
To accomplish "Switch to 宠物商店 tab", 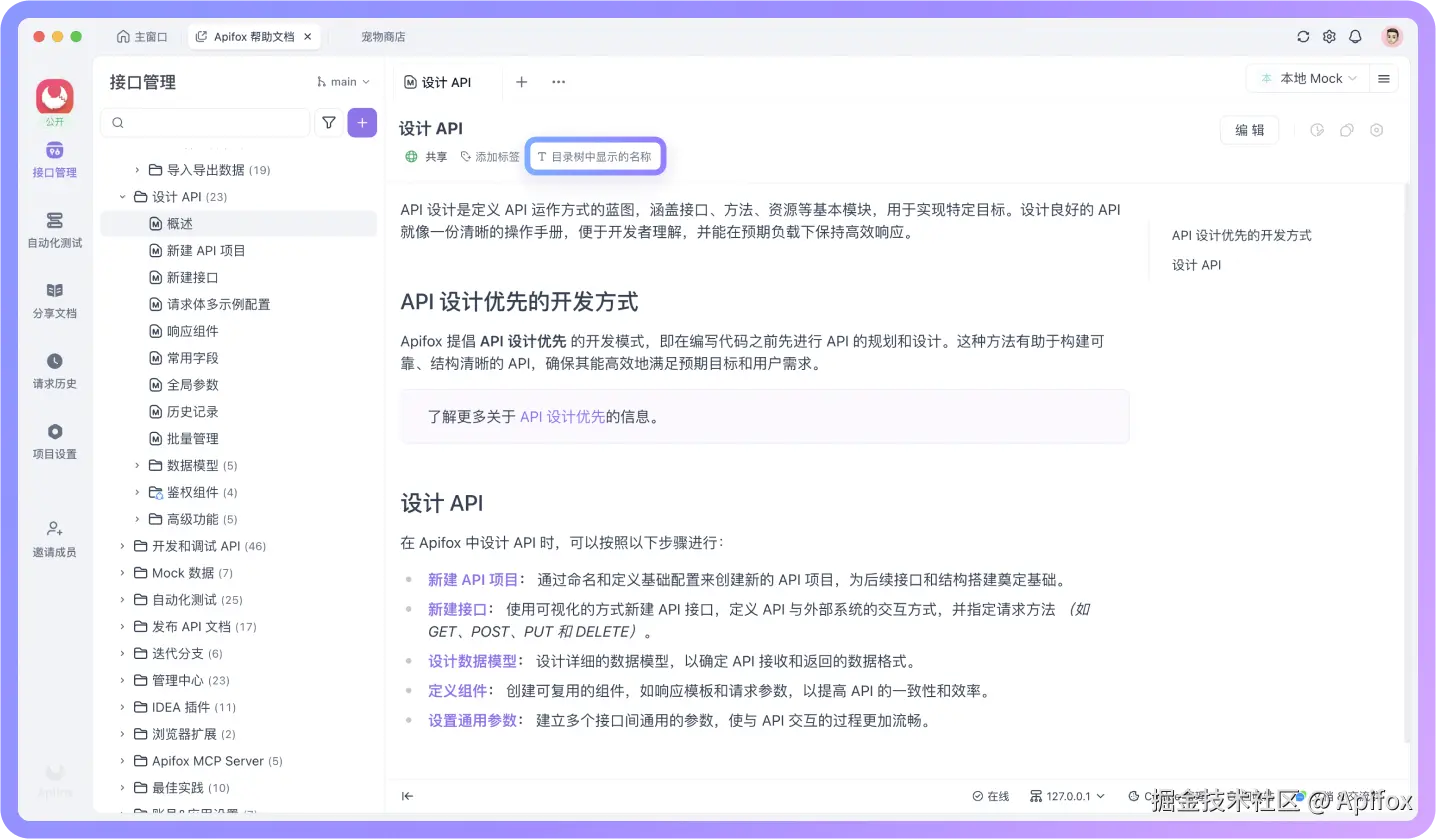I will (x=383, y=36).
